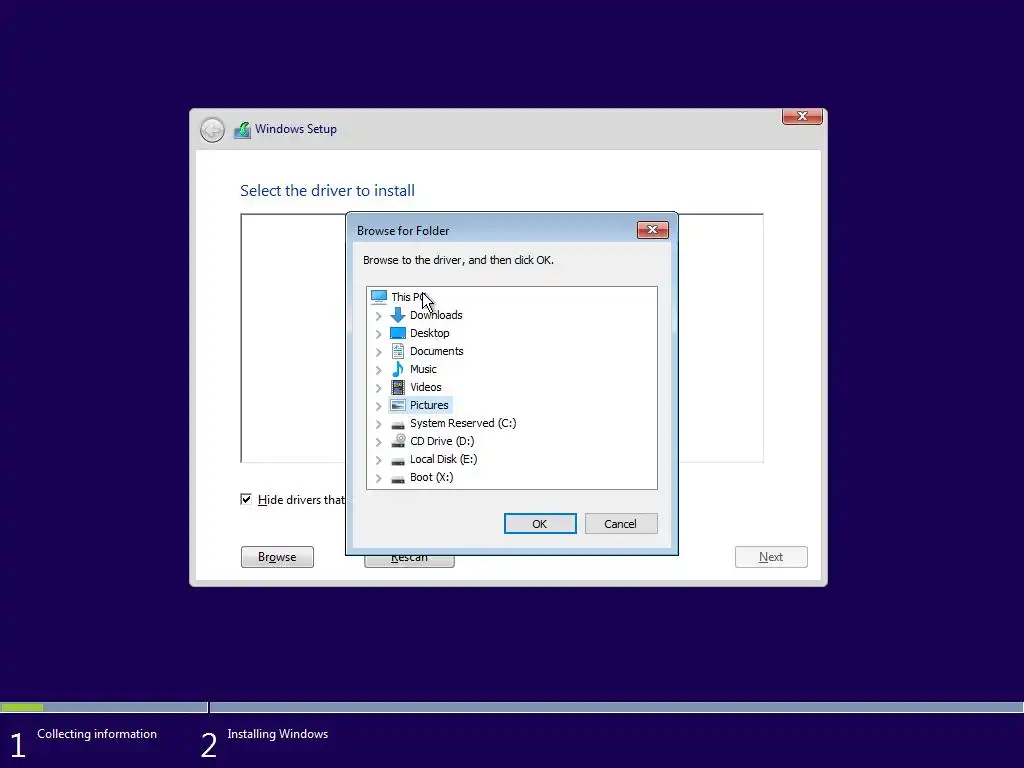Select the Documents label in the tree
Image resolution: width=1024 pixels, height=768 pixels.
click(437, 351)
